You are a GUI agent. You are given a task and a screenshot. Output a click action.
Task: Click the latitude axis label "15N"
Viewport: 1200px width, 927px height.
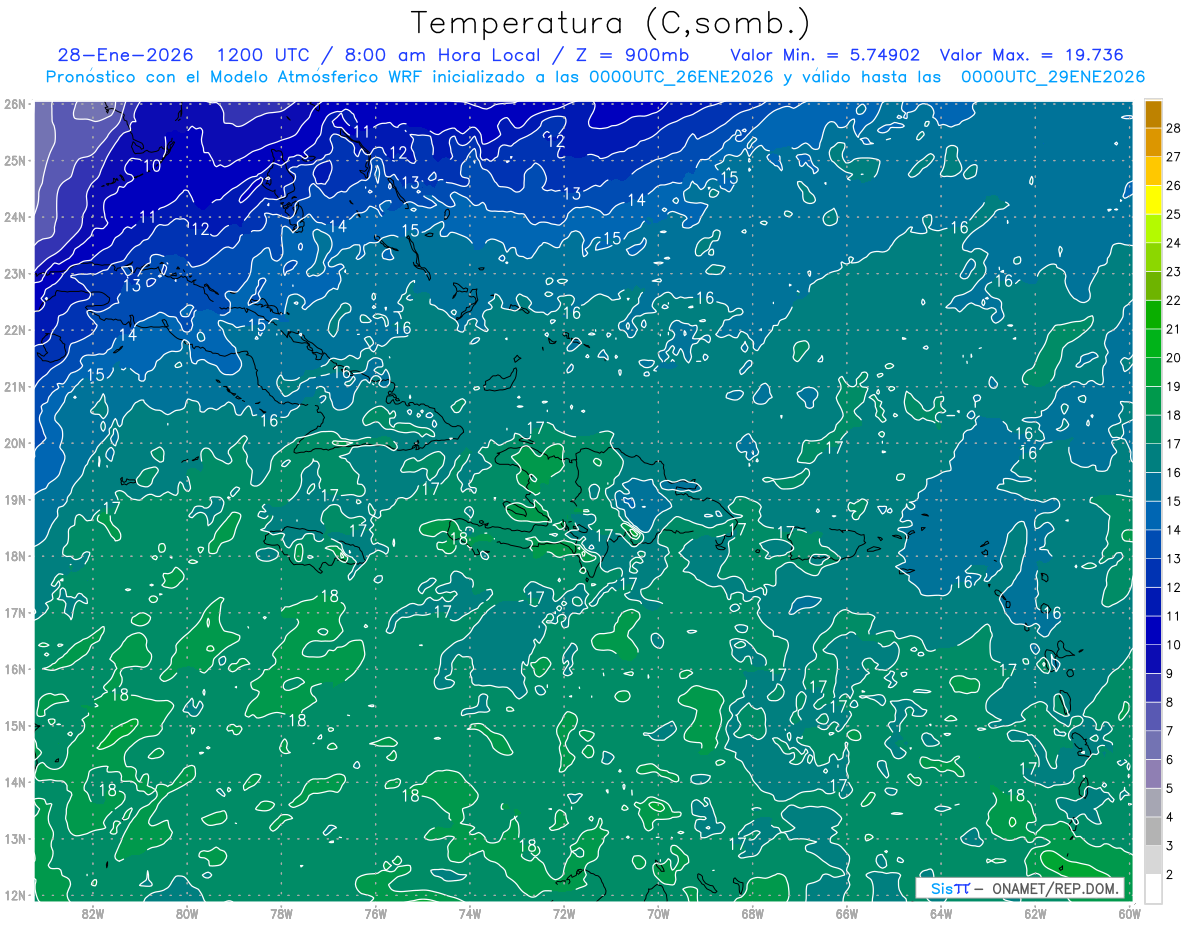pyautogui.click(x=15, y=725)
